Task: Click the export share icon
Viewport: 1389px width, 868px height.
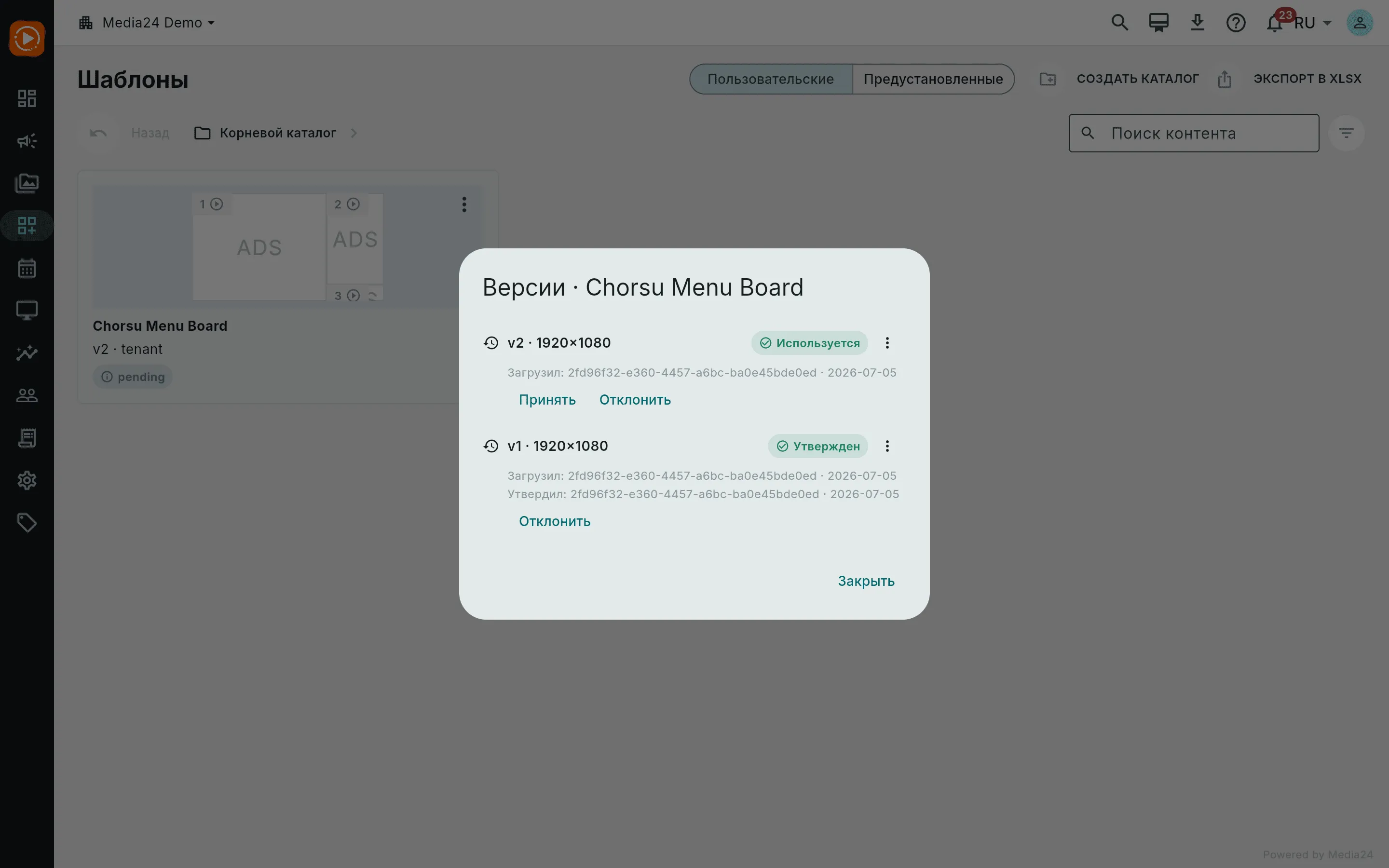Action: (x=1225, y=79)
